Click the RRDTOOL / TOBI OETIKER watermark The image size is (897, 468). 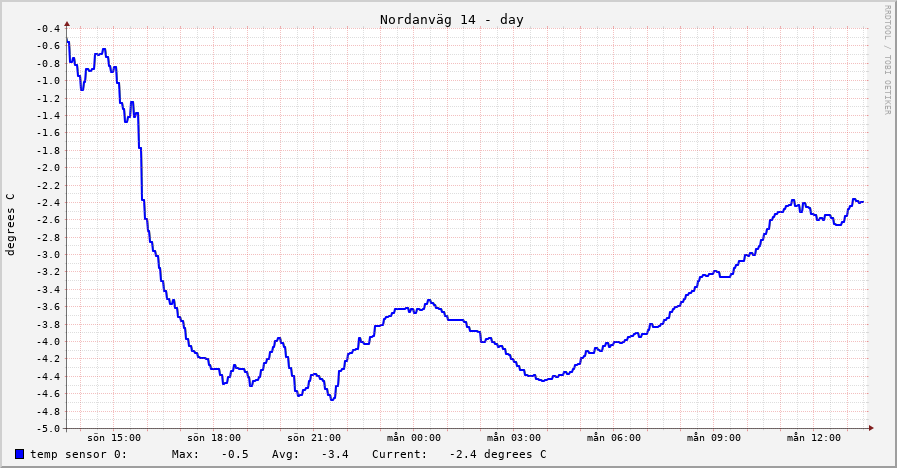(x=886, y=60)
